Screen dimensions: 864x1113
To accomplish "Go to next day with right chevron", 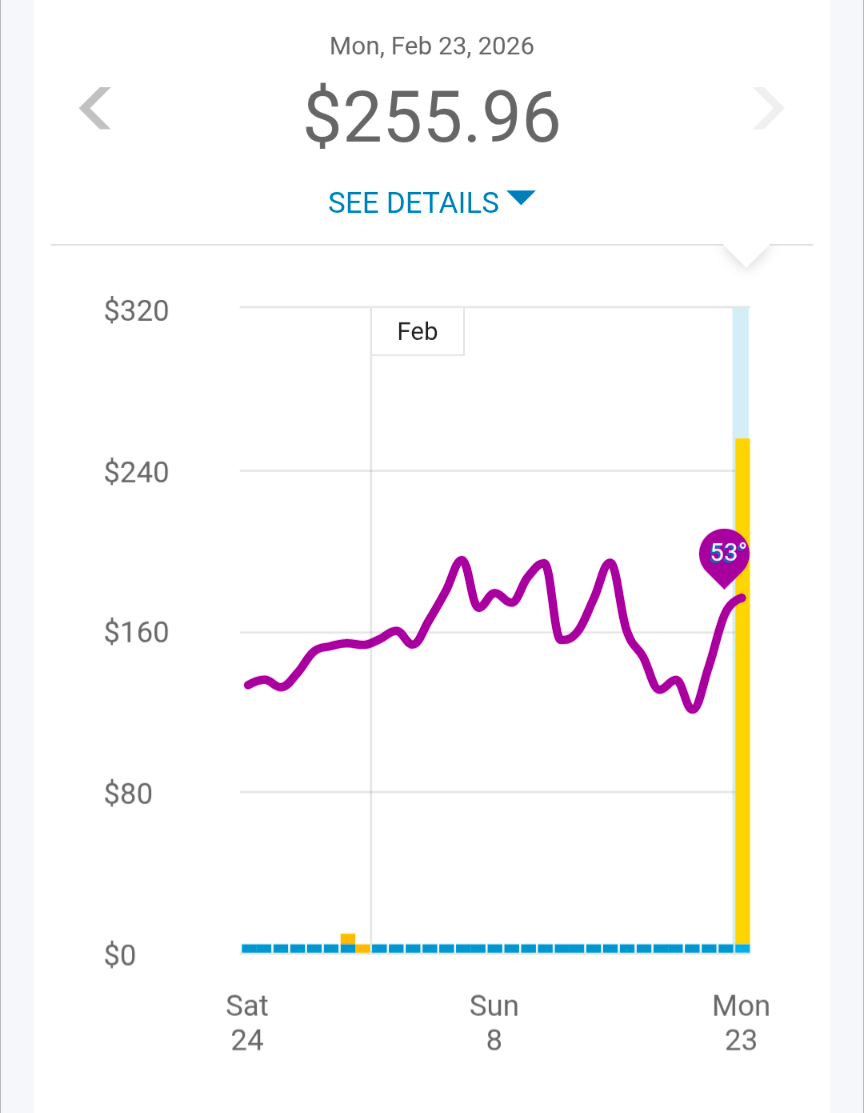I will click(768, 109).
